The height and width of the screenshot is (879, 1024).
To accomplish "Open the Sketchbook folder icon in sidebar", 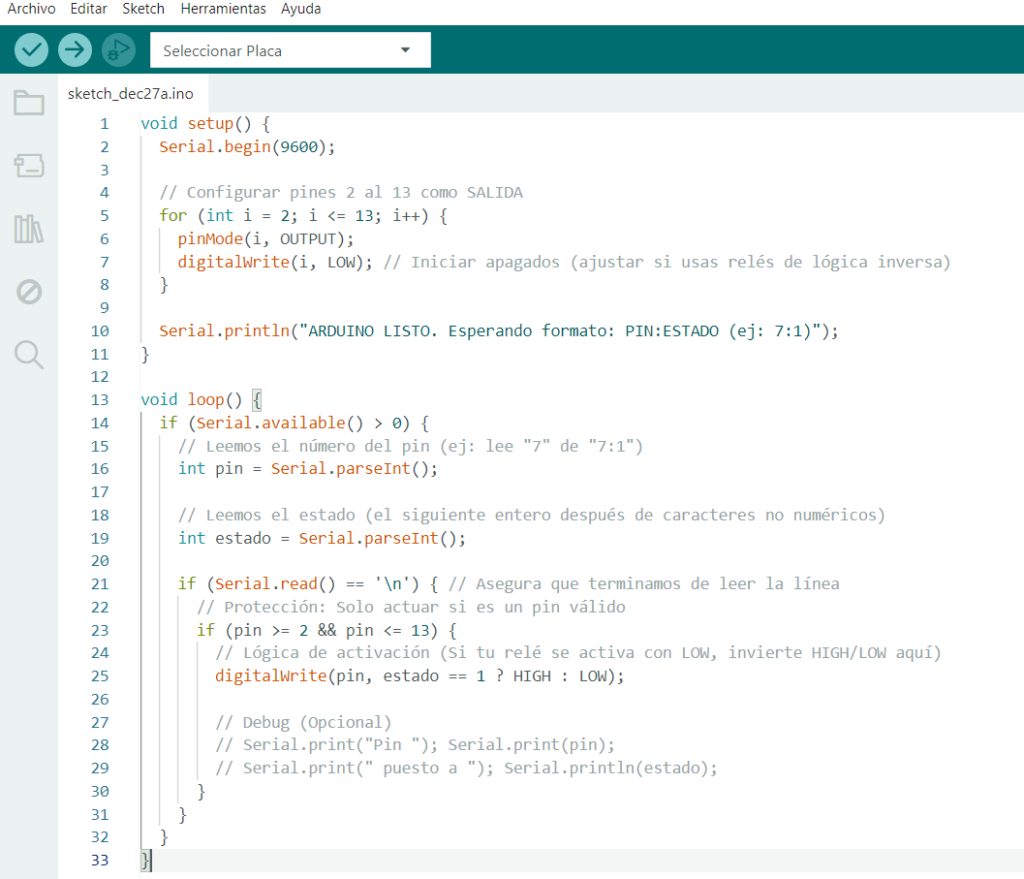I will point(29,102).
